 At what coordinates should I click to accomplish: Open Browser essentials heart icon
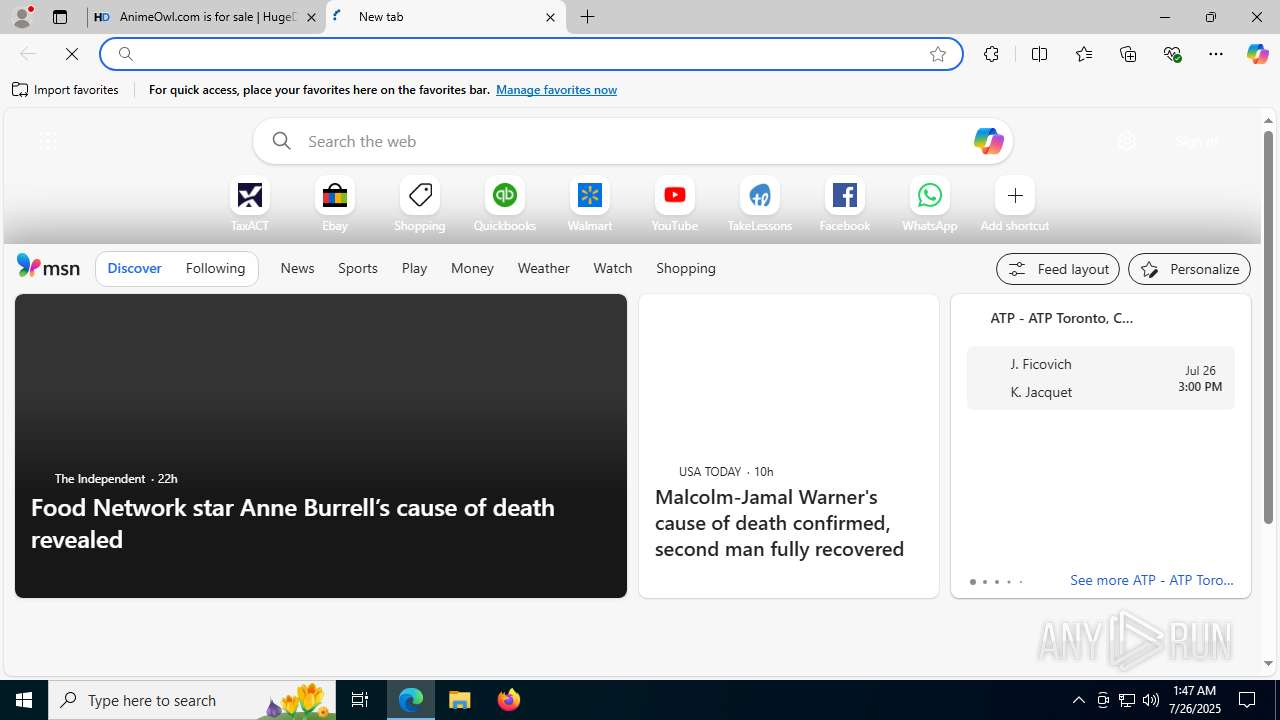coord(1172,54)
